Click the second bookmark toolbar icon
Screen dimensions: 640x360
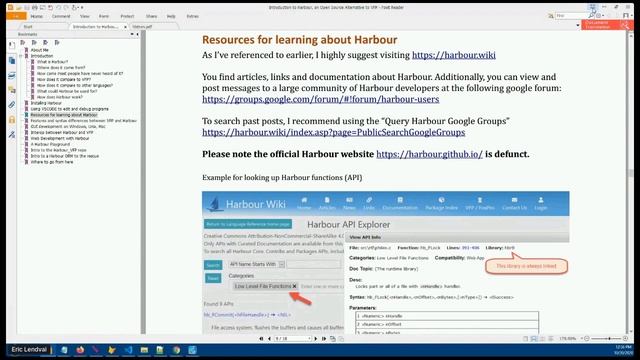click(34, 42)
